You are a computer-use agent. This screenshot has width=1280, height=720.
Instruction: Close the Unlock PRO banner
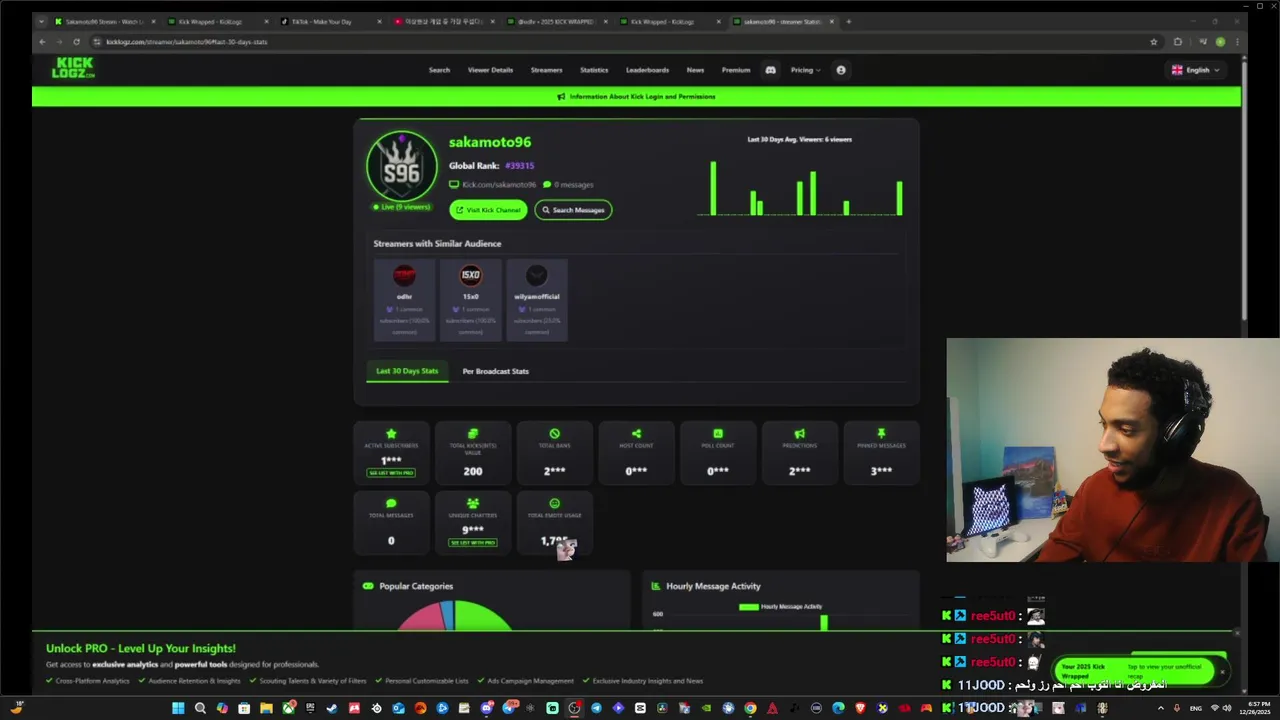click(x=1236, y=633)
